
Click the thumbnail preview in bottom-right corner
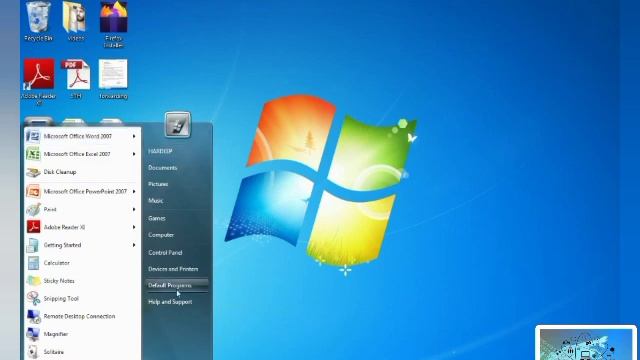point(586,343)
